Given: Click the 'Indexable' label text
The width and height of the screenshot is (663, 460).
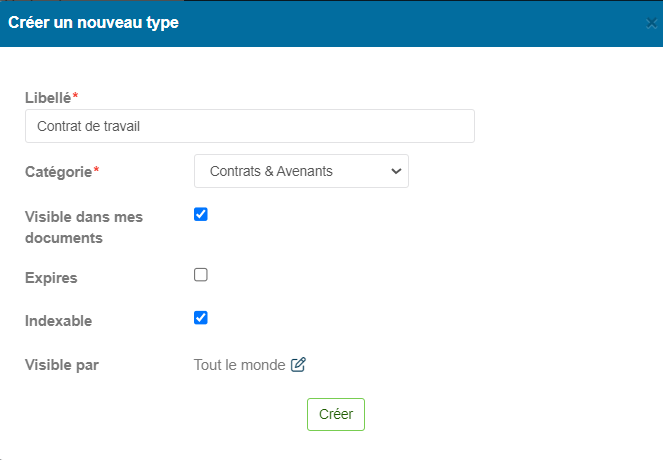Looking at the screenshot, I should coord(58,321).
